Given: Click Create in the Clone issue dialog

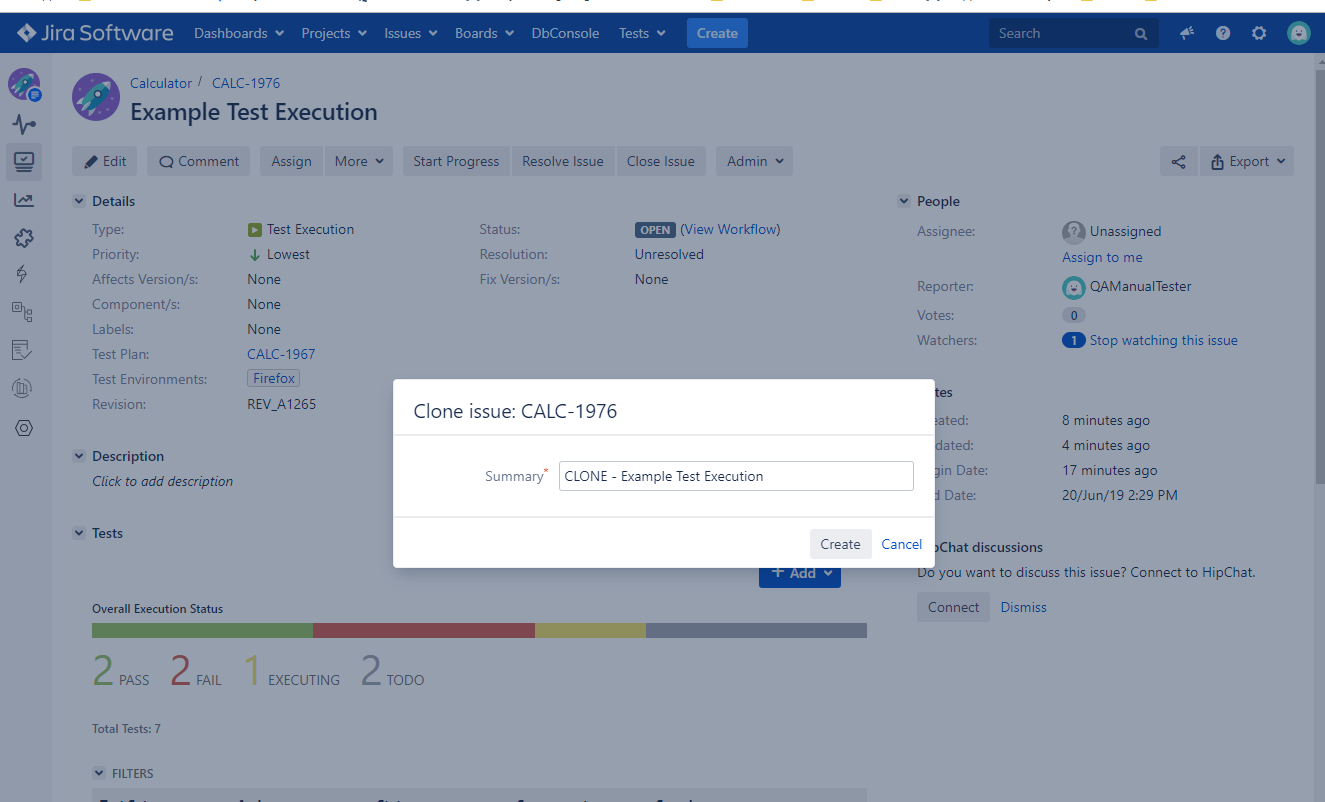Looking at the screenshot, I should click(840, 544).
